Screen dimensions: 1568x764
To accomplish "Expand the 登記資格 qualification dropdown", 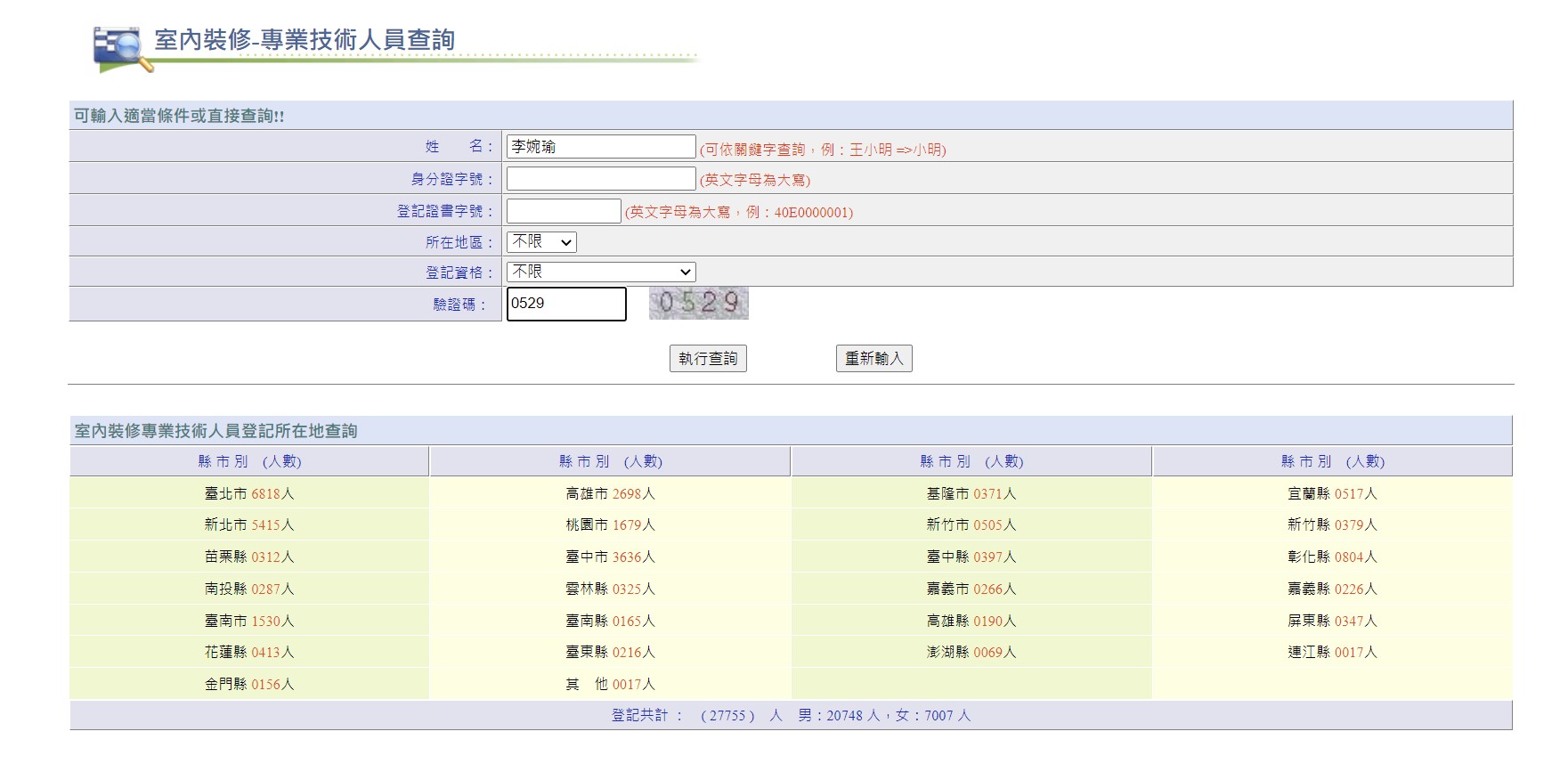I will click(x=601, y=272).
